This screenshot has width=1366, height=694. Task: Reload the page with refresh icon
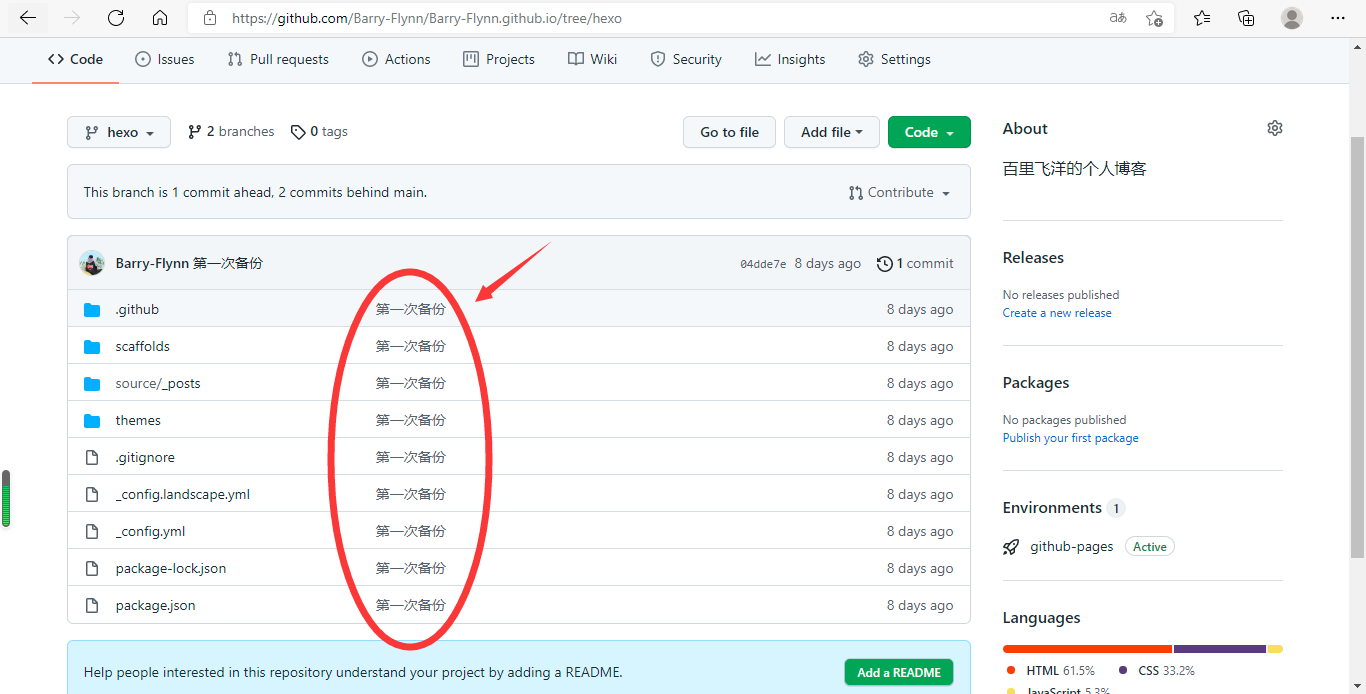[116, 18]
